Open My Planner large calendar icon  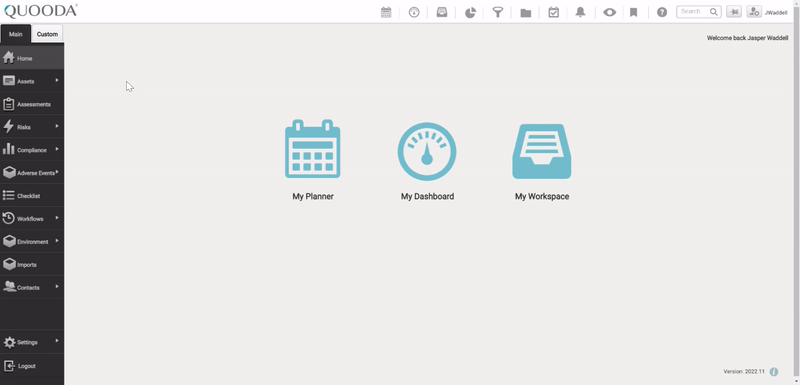click(313, 149)
